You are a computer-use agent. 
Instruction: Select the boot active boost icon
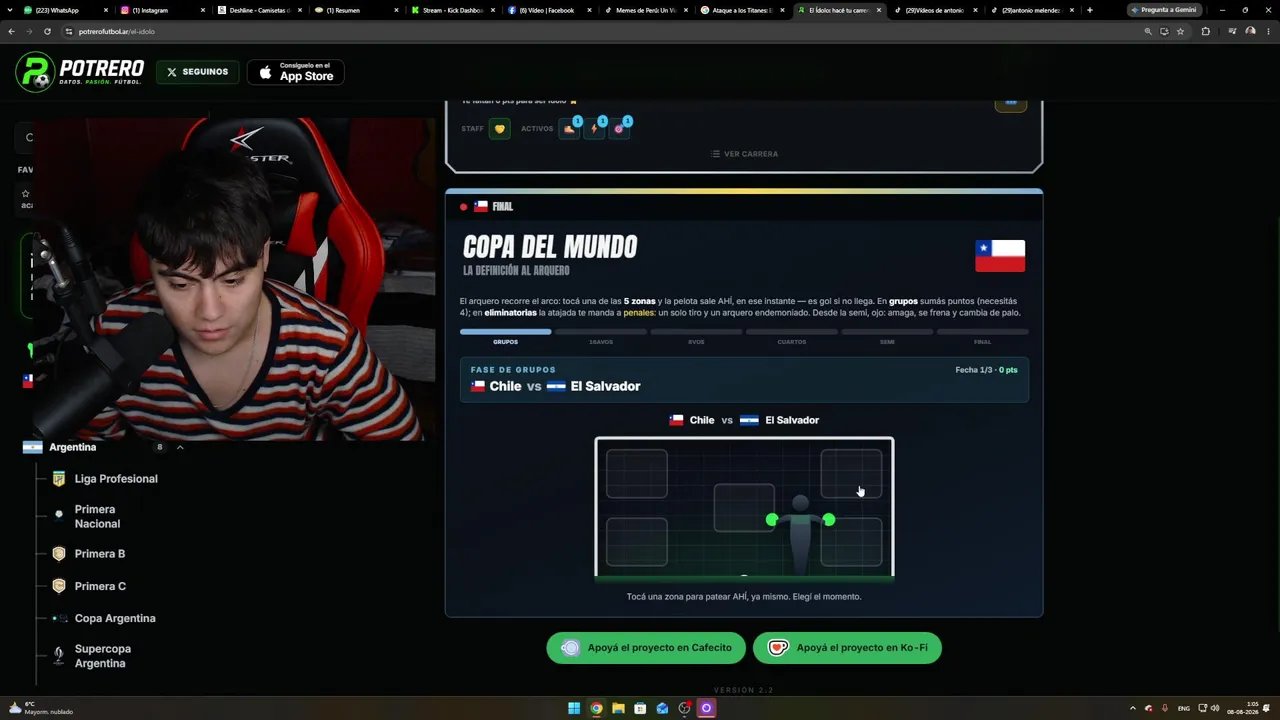point(569,129)
